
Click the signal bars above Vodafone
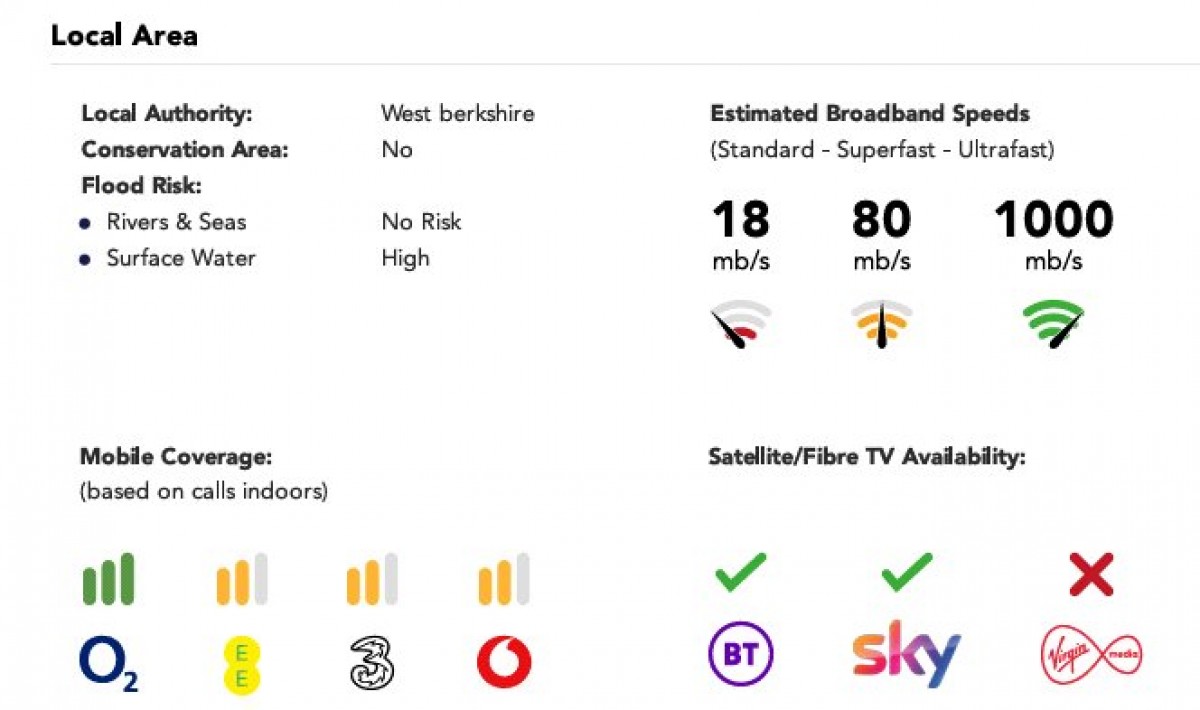(504, 579)
